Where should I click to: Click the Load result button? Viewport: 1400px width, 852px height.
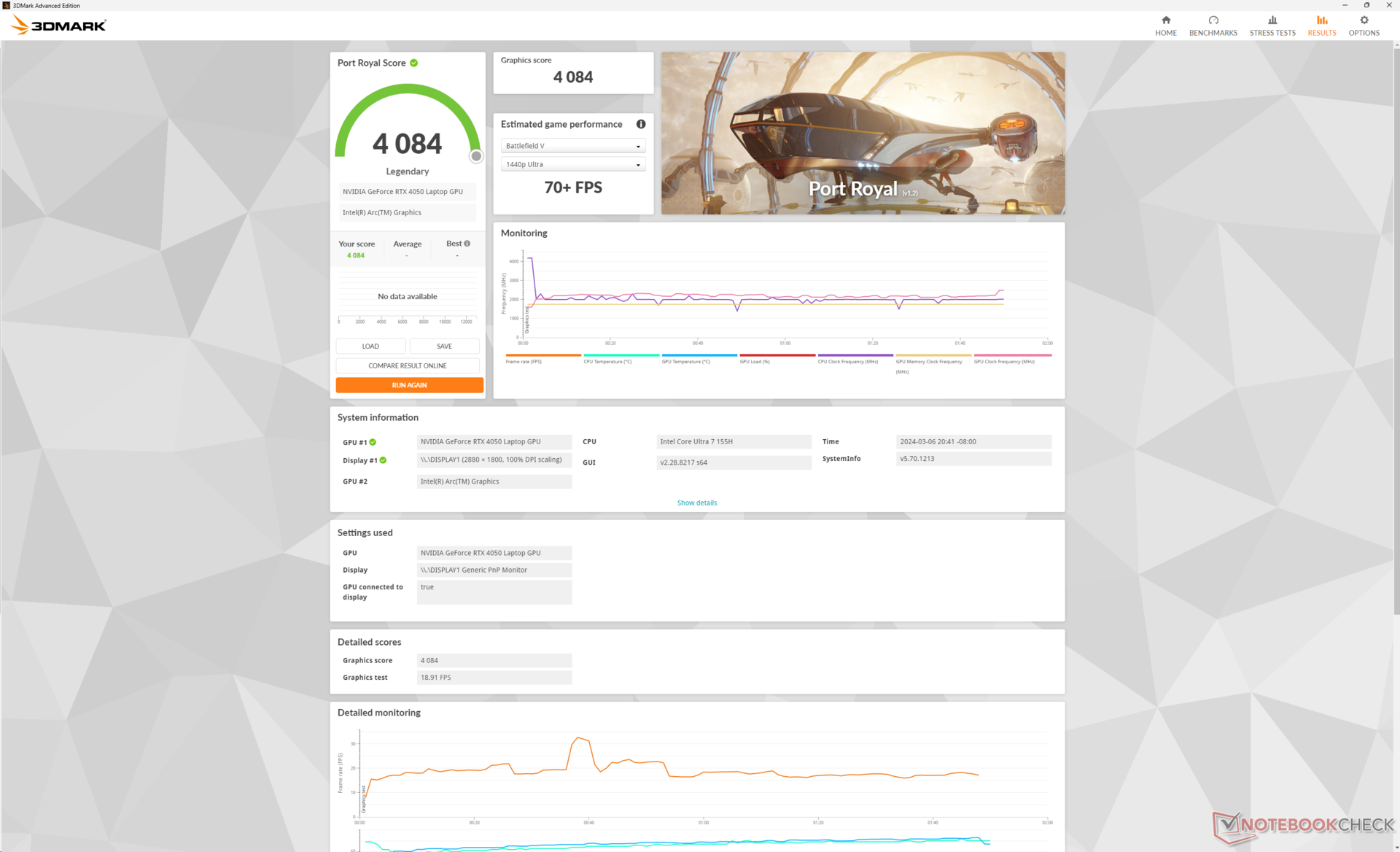coord(370,346)
